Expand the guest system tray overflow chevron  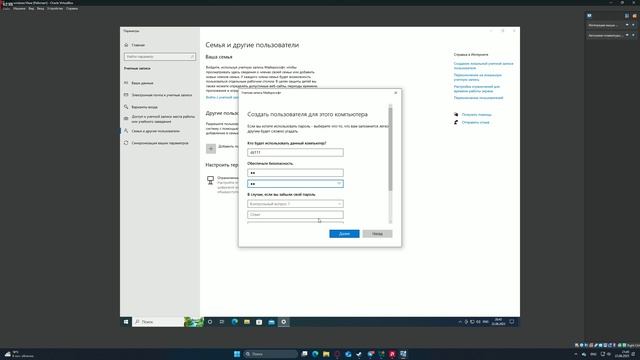[x=460, y=322]
